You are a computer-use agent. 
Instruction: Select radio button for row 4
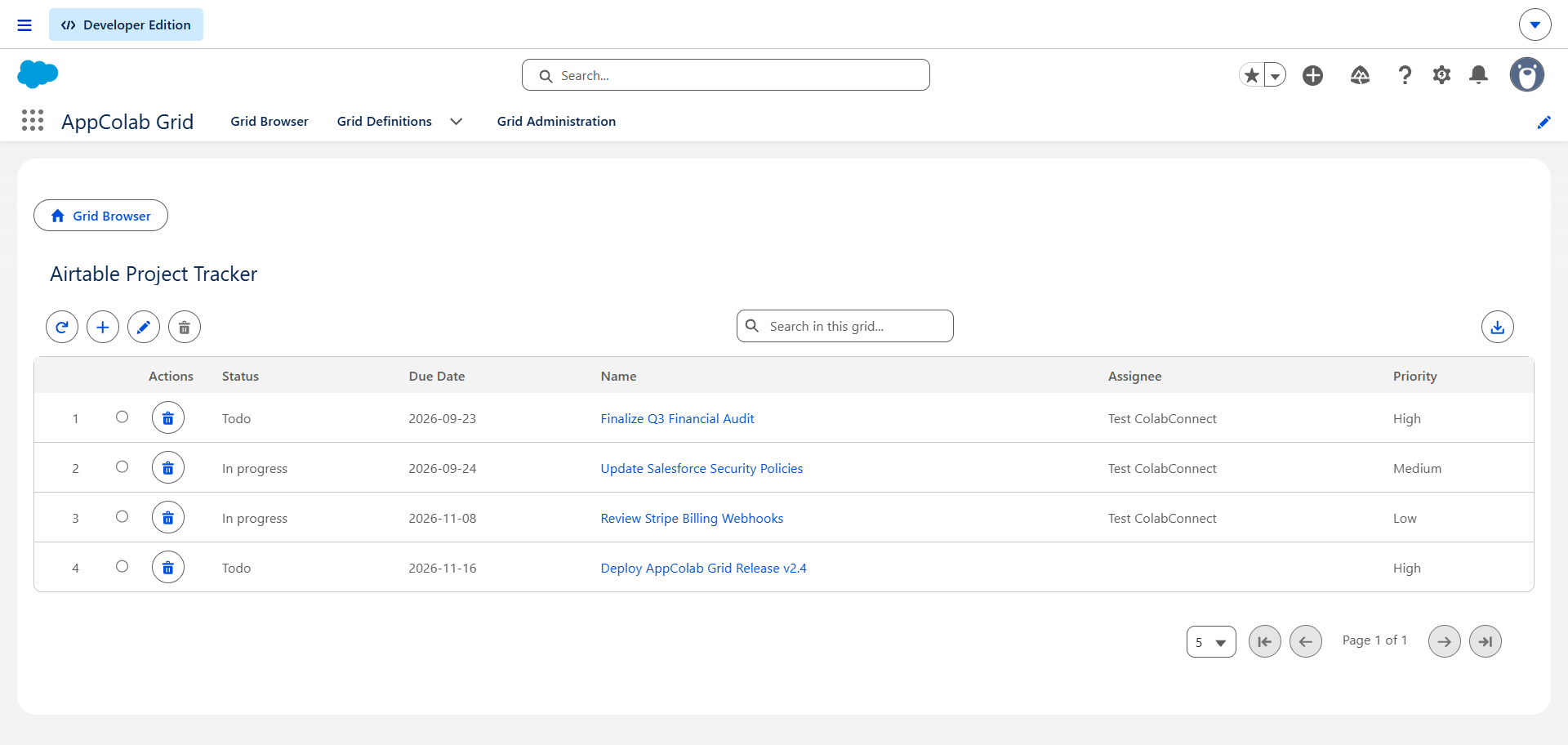coord(122,566)
